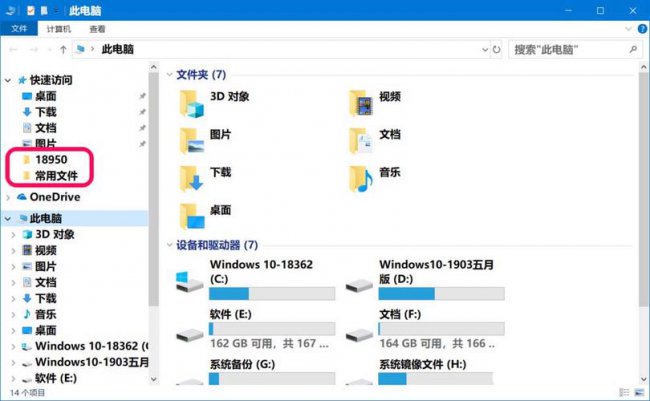650x401 pixels.
Task: Expand the 3D 对象 node in sidebar
Action: [14, 235]
